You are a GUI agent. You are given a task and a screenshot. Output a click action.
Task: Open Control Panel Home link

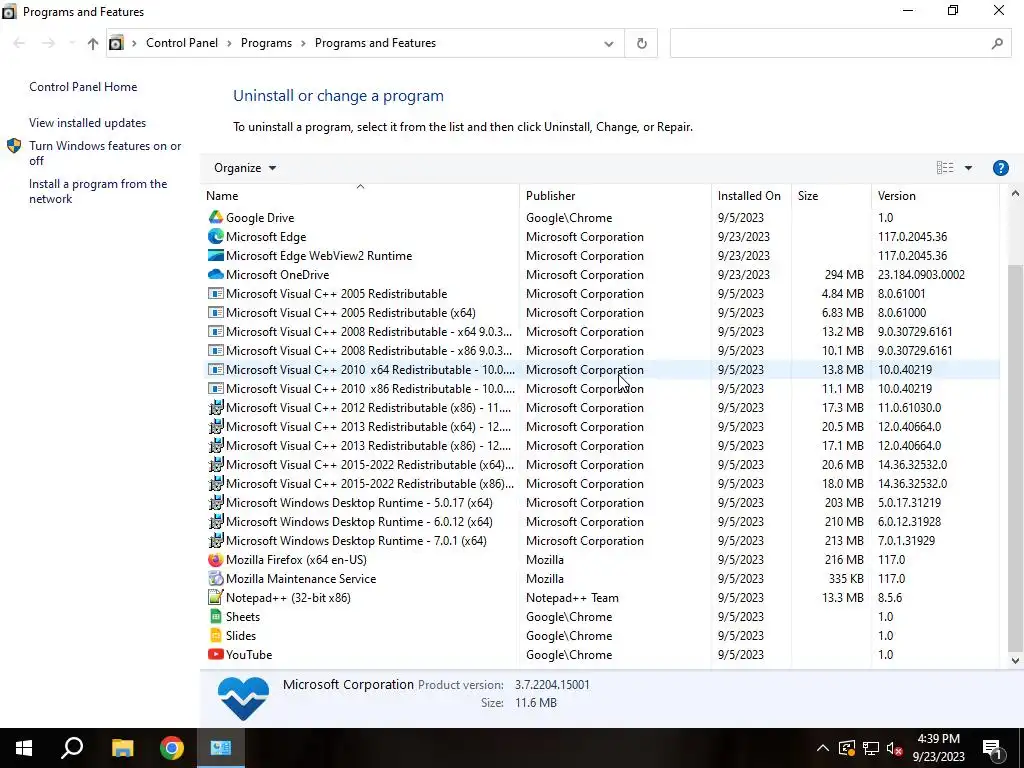(83, 87)
